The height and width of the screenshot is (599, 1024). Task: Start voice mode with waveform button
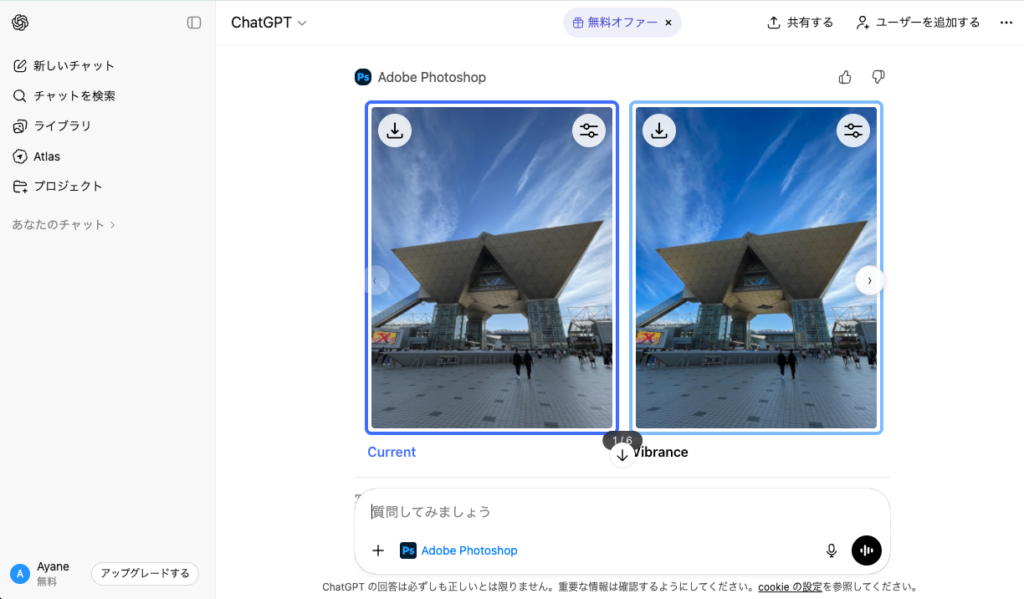point(866,550)
